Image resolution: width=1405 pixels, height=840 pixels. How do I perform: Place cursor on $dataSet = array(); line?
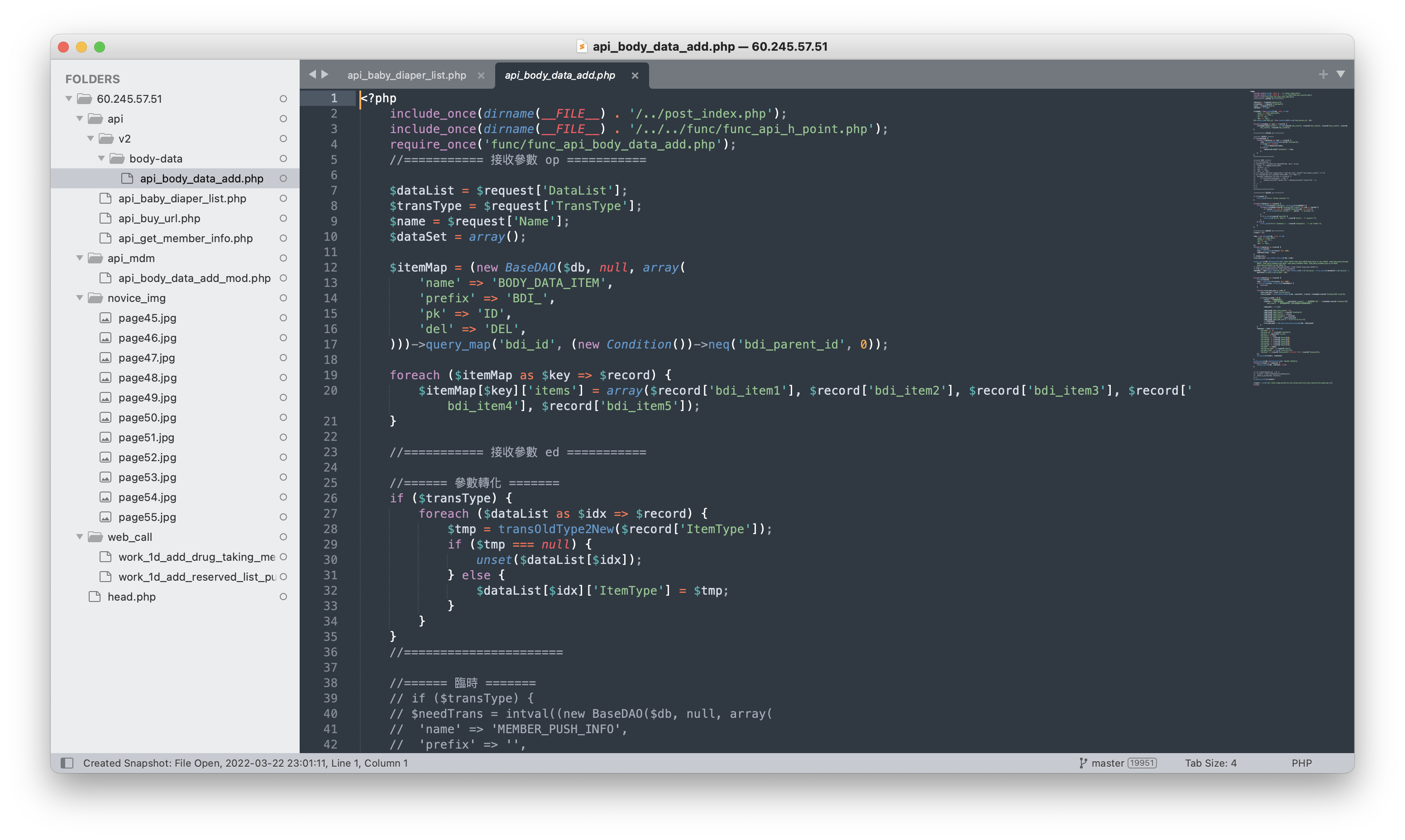457,237
